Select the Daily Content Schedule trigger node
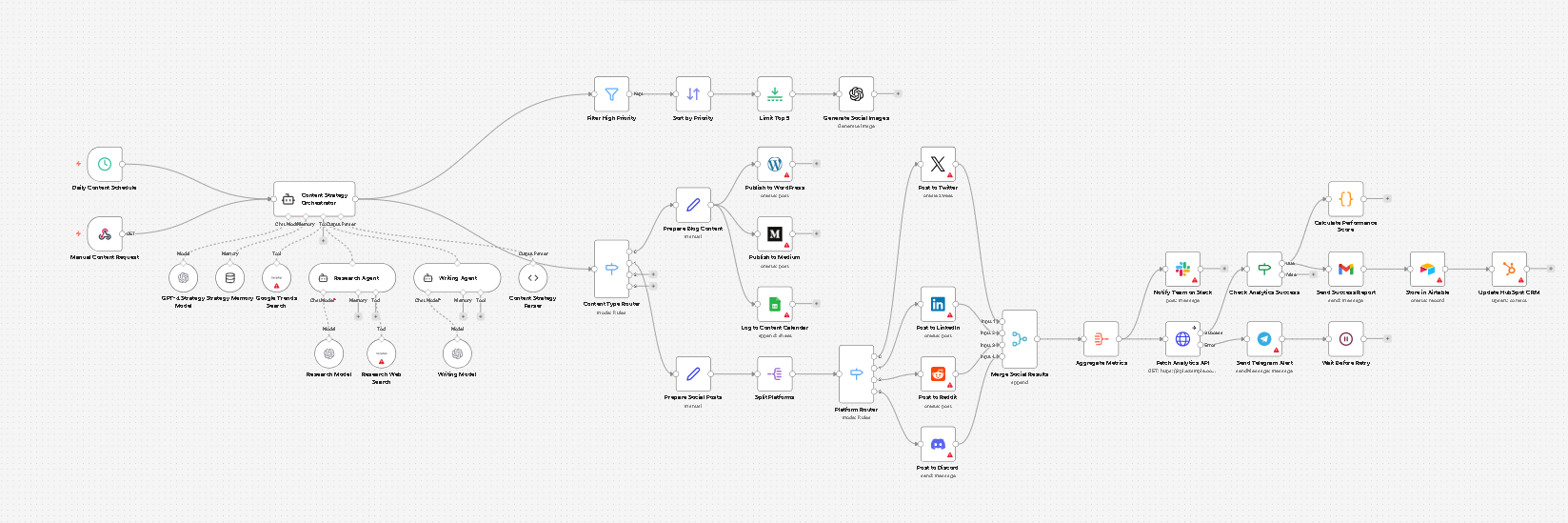This screenshot has width=1568, height=523. point(105,164)
